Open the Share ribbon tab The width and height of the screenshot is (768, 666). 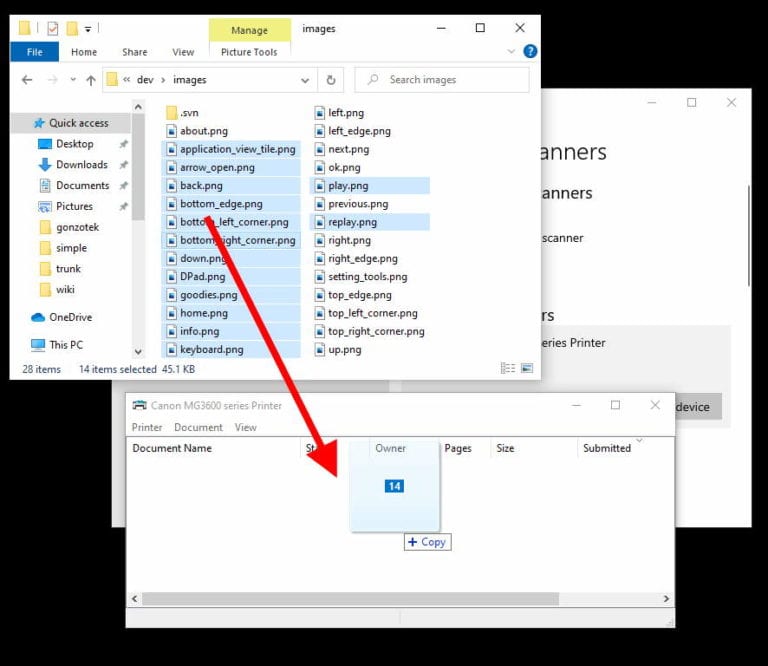coord(135,52)
